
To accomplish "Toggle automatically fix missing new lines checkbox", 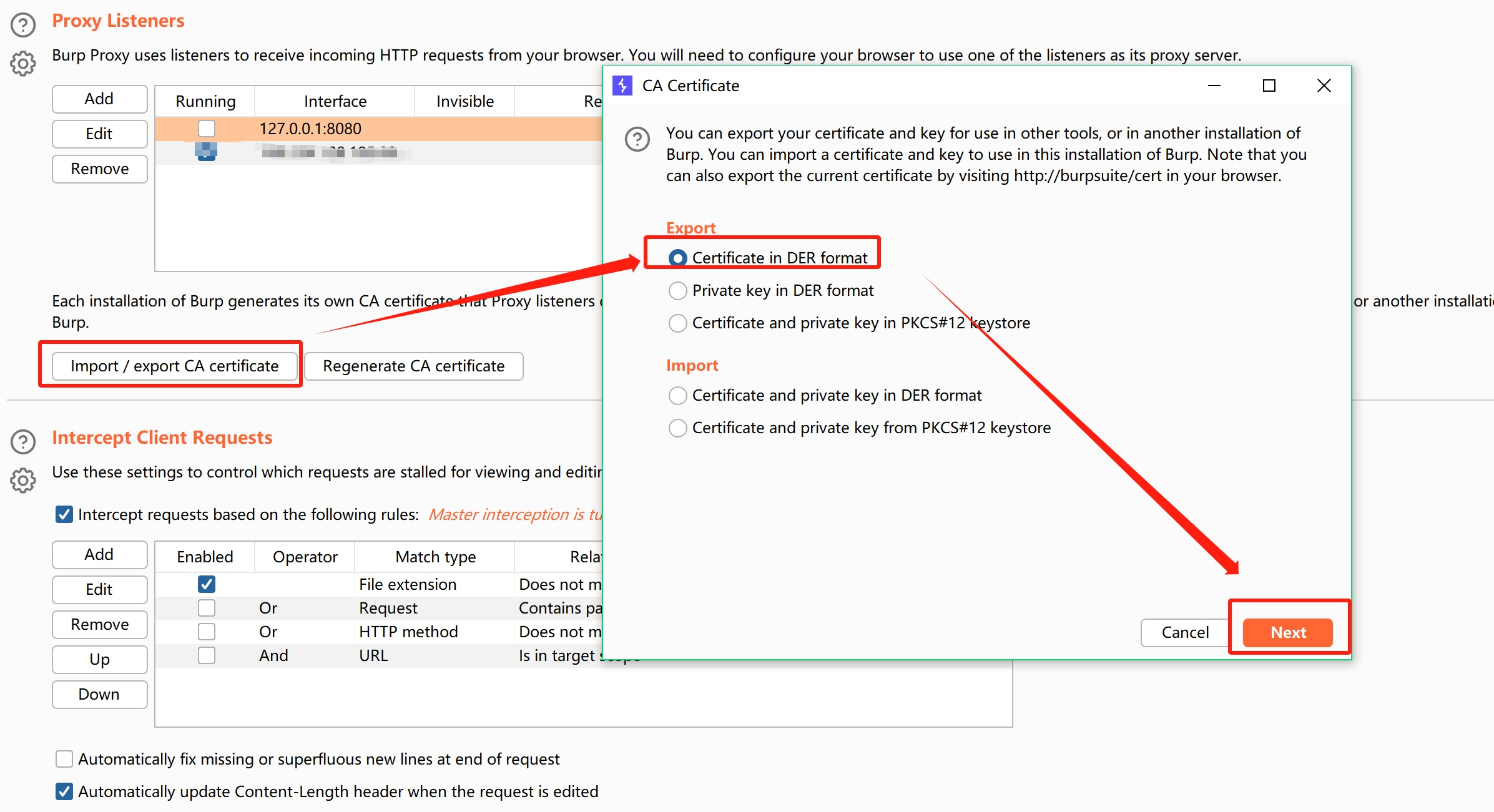I will 64,759.
